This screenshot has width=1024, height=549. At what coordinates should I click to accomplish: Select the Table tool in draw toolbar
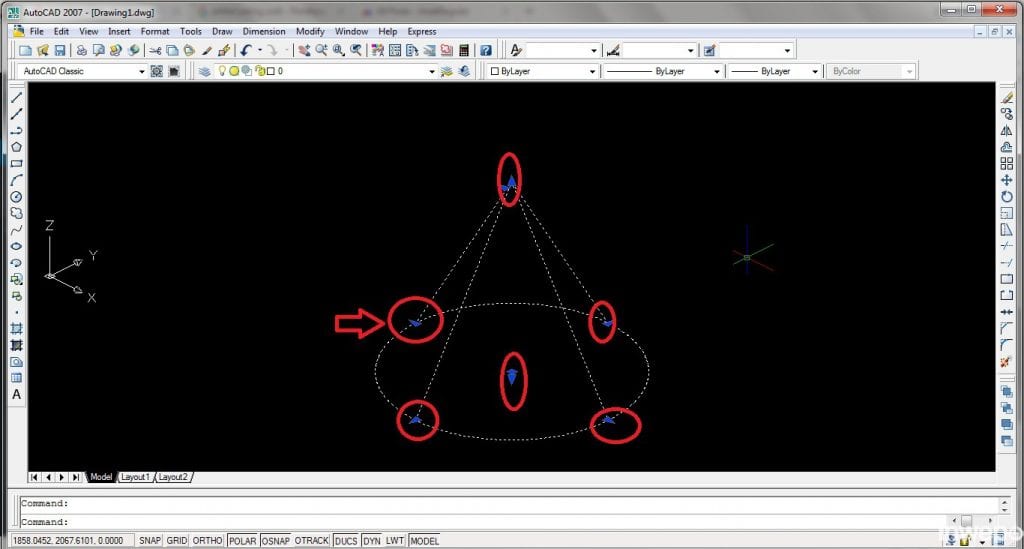(16, 378)
